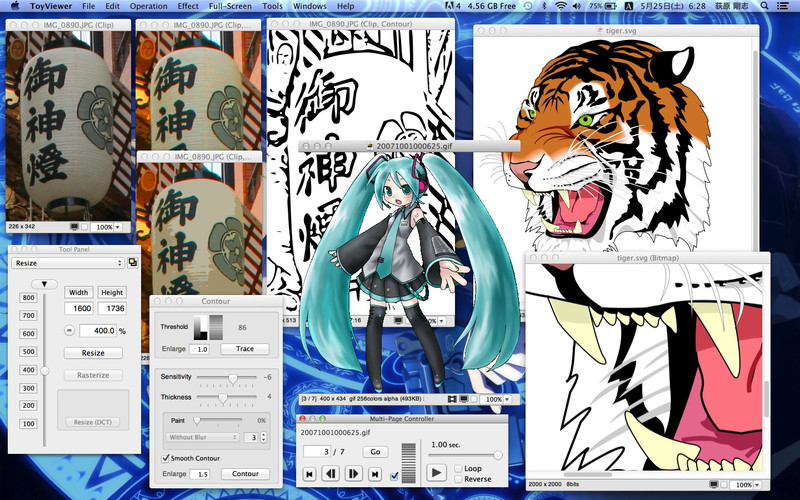
Task: Enable the Reverse checkbox
Action: point(458,479)
